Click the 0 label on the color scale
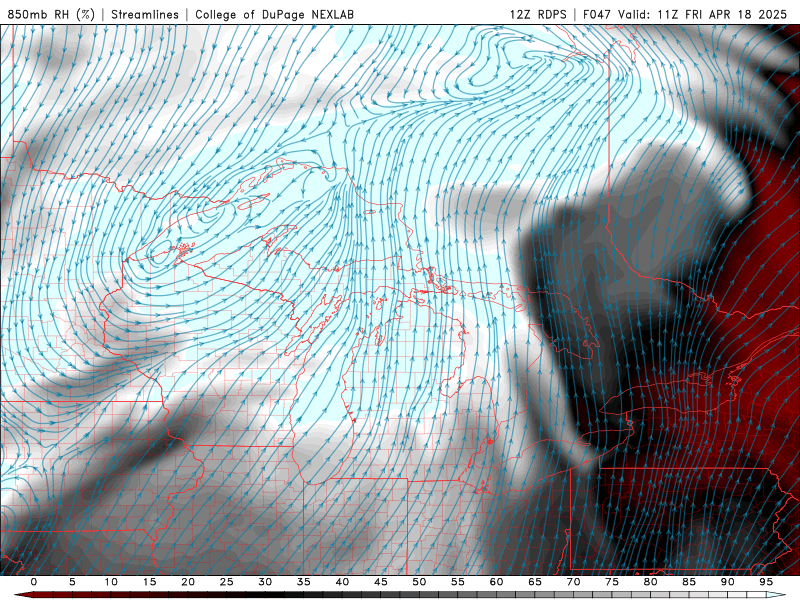Image resolution: width=800 pixels, height=600 pixels. point(34,582)
